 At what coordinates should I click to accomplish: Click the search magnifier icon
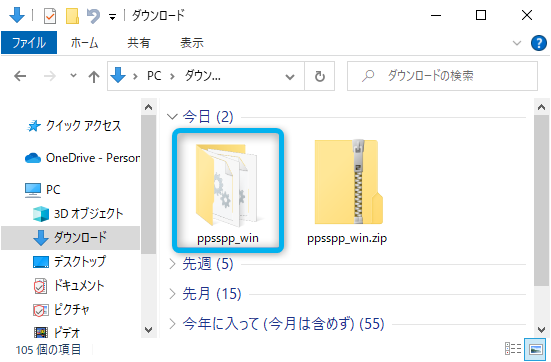tap(368, 76)
